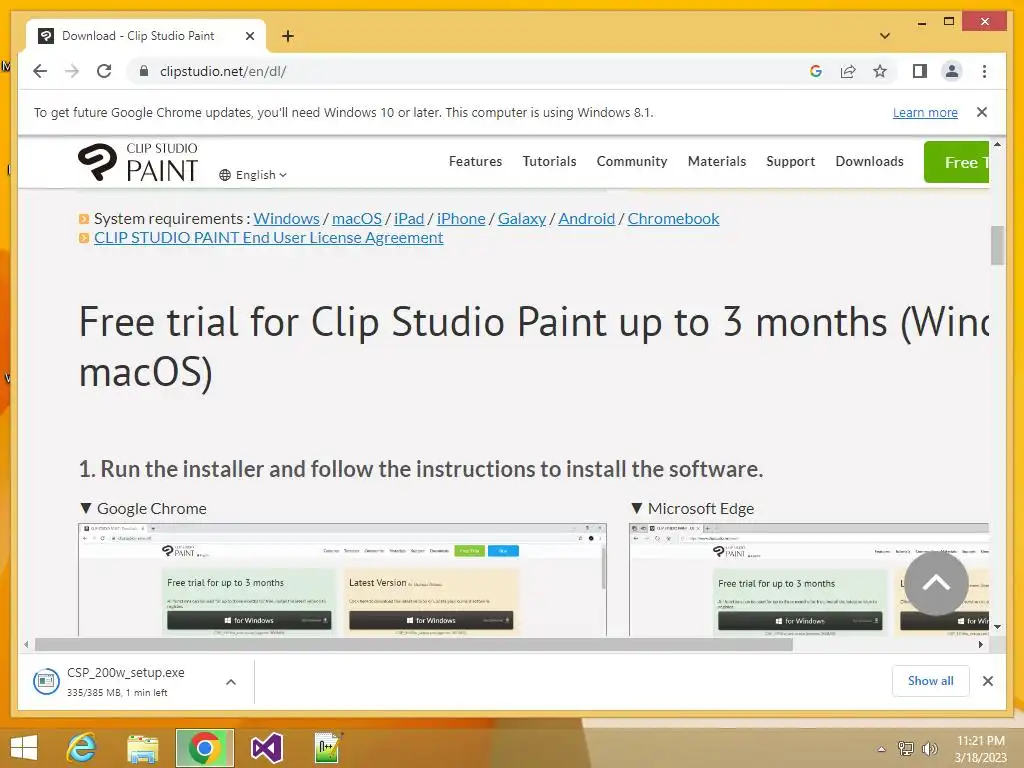Open Galaxy system requirements link
The image size is (1024, 768).
[522, 219]
